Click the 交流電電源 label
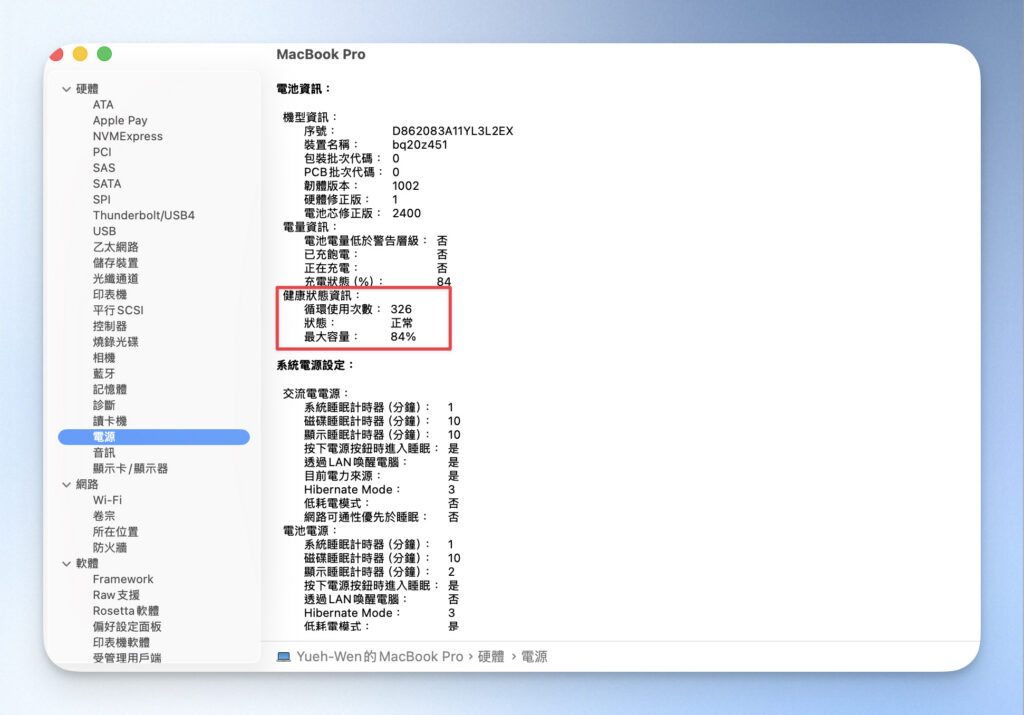This screenshot has width=1024, height=715. (x=316, y=393)
